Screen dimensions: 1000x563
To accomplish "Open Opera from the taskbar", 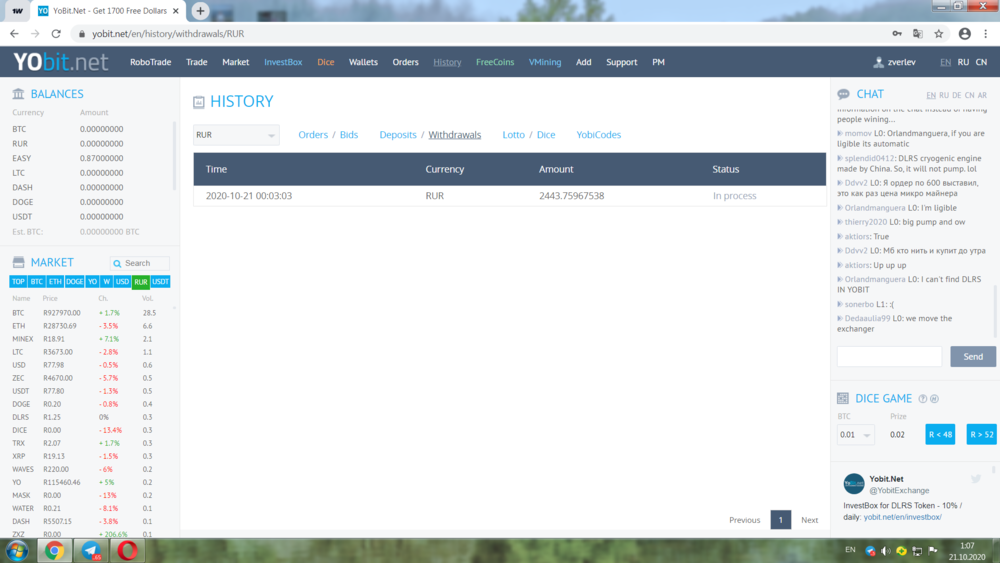I will tap(128, 550).
